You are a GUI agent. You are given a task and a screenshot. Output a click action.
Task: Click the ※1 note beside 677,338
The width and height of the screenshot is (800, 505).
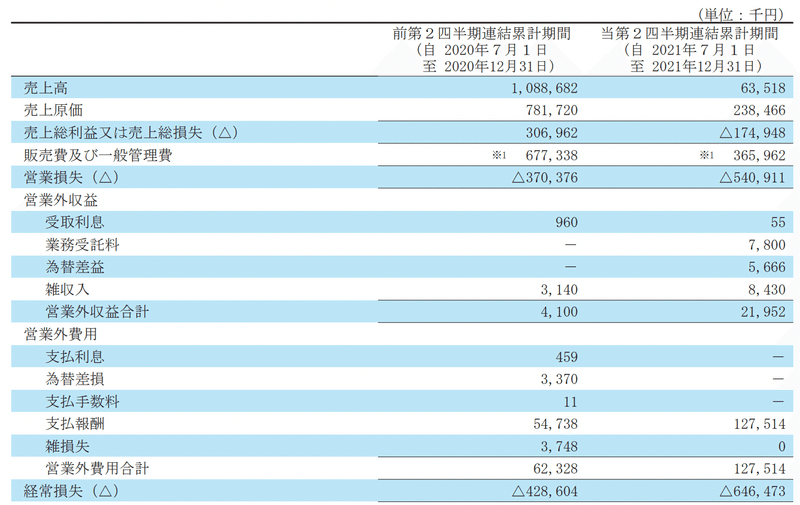[499, 155]
